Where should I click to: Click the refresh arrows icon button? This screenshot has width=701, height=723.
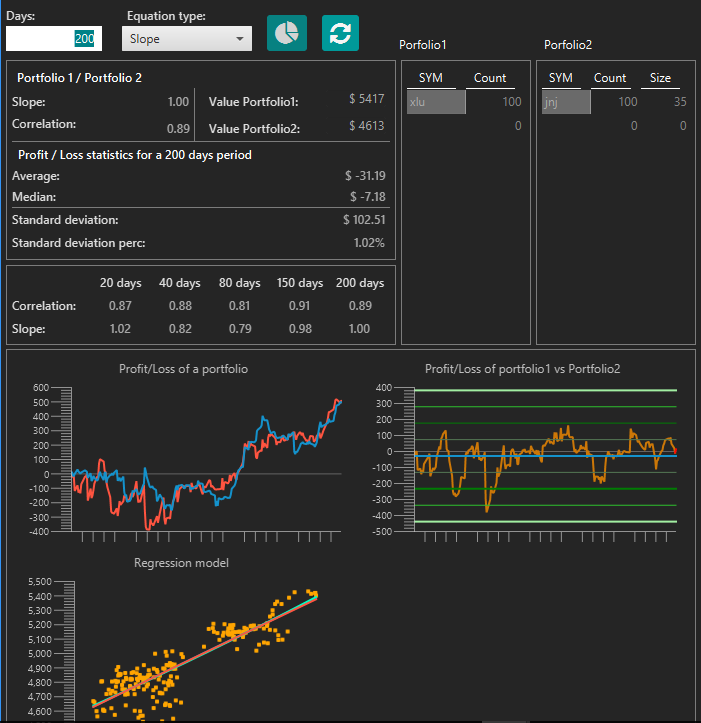[x=340, y=33]
